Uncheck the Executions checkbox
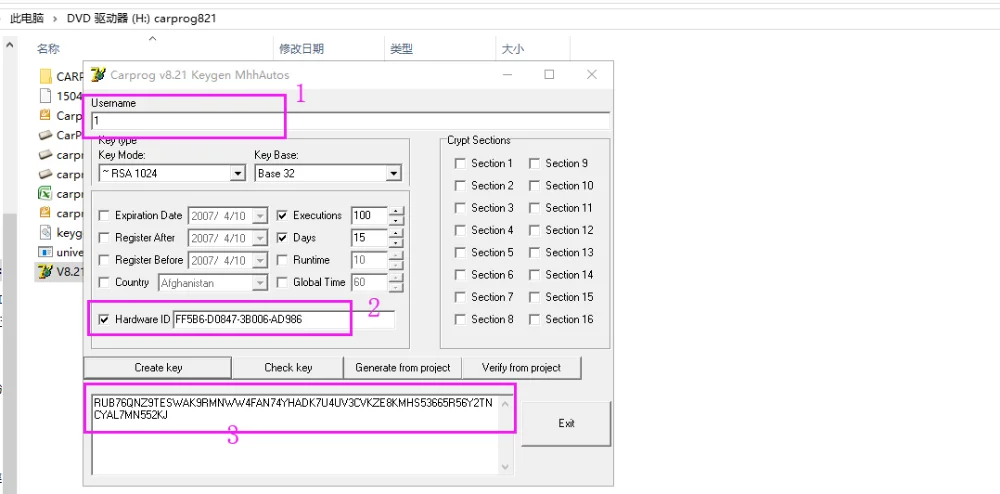 [282, 215]
